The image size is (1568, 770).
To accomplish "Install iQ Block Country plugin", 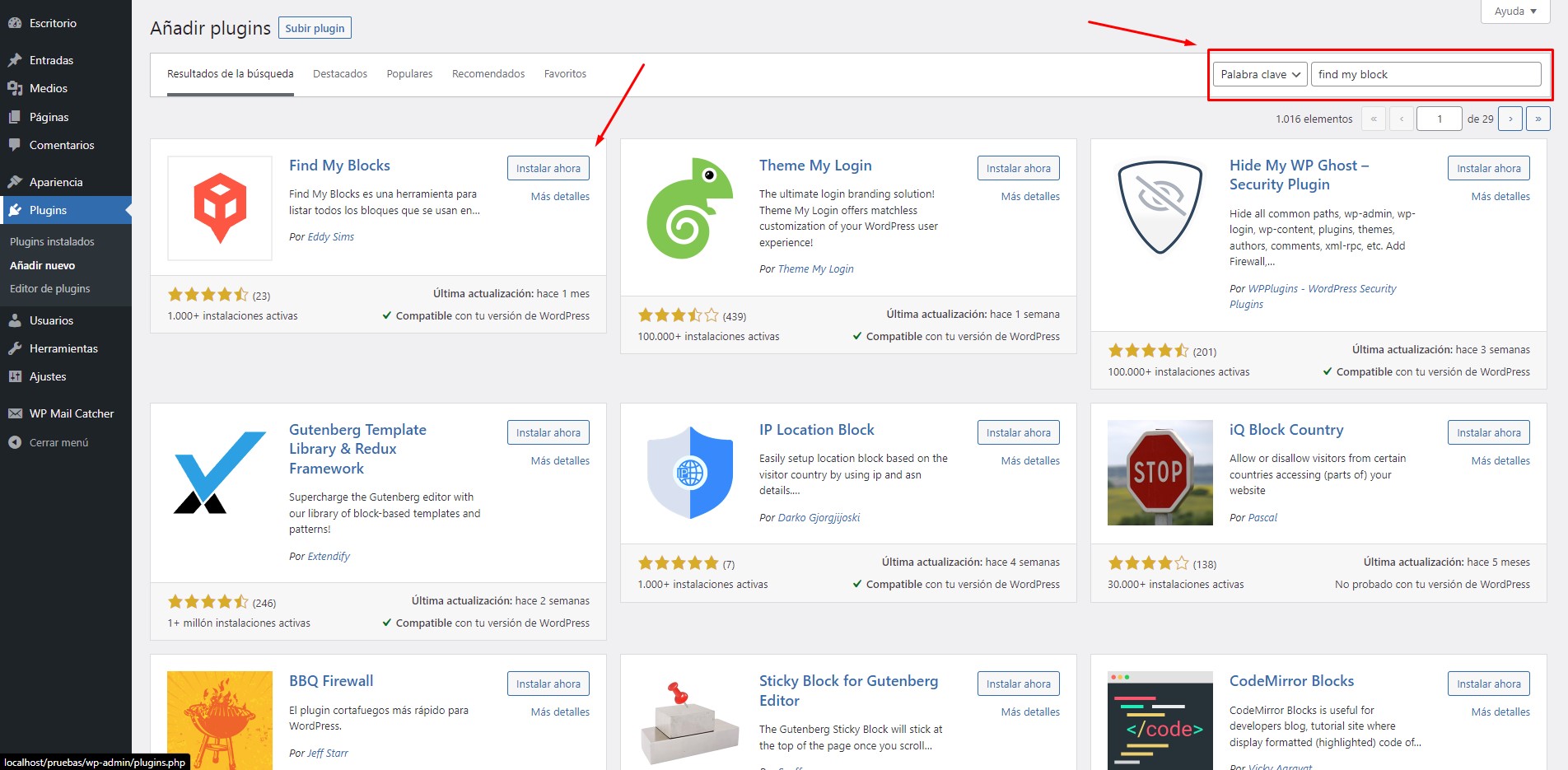I will [1489, 432].
